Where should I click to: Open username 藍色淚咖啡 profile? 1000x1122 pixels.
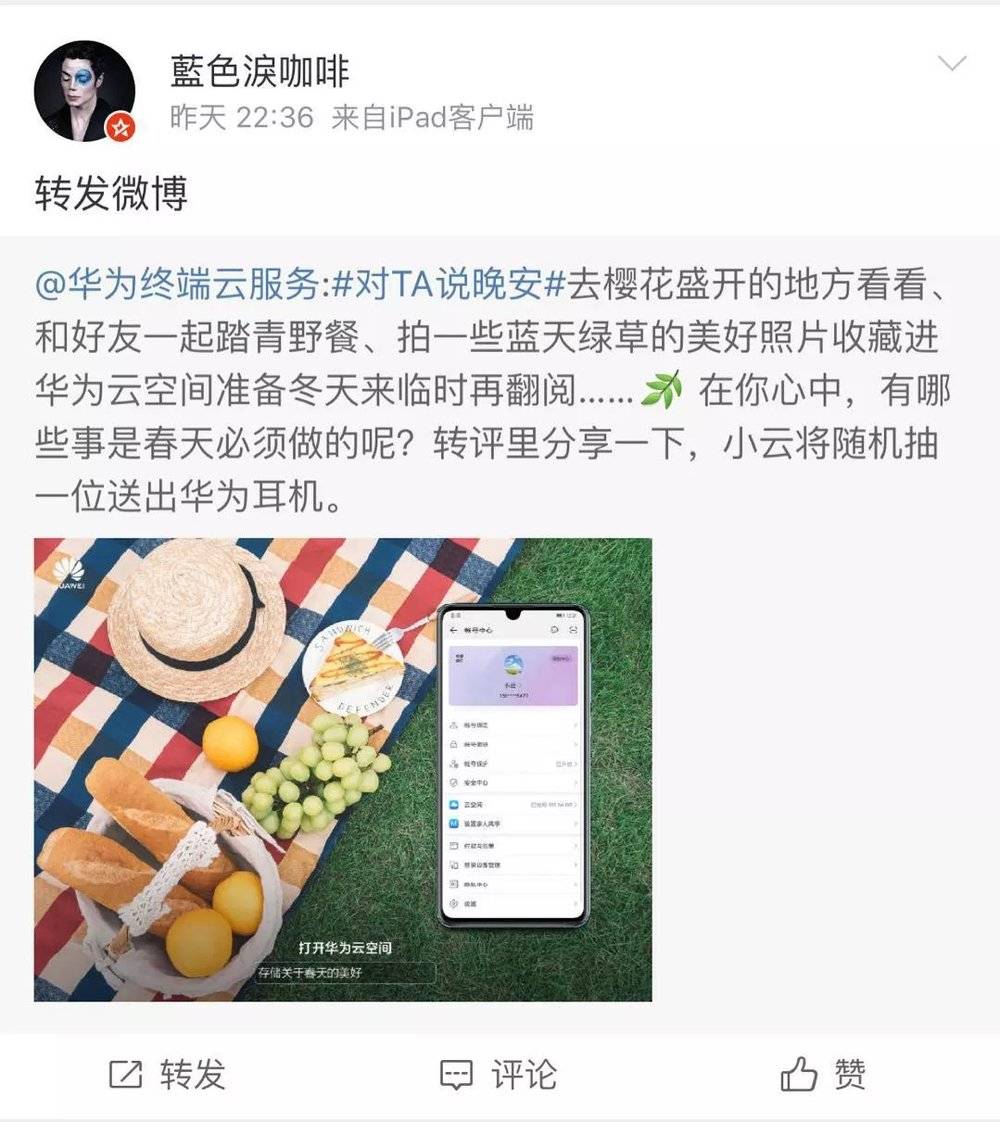coord(260,71)
